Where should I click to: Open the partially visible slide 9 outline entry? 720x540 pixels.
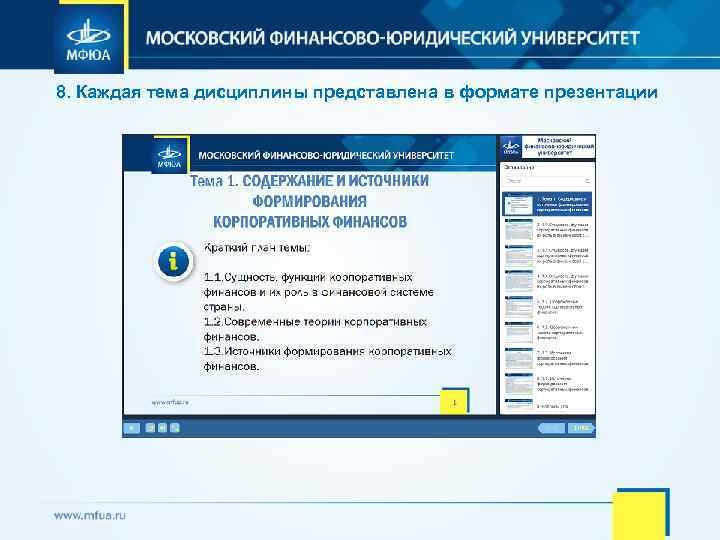click(547, 405)
